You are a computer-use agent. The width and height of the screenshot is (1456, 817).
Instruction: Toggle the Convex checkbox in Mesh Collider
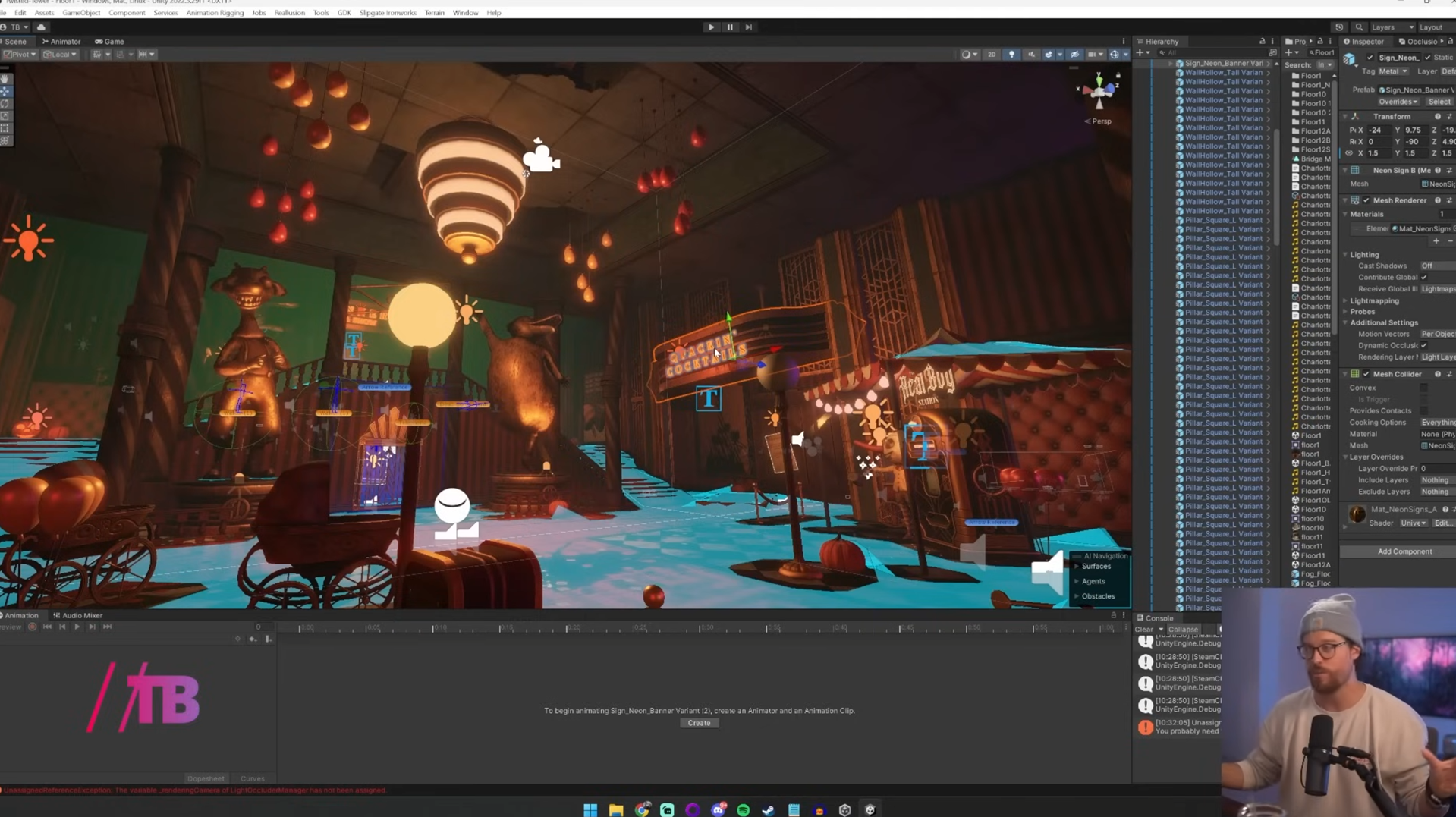[x=1423, y=388]
